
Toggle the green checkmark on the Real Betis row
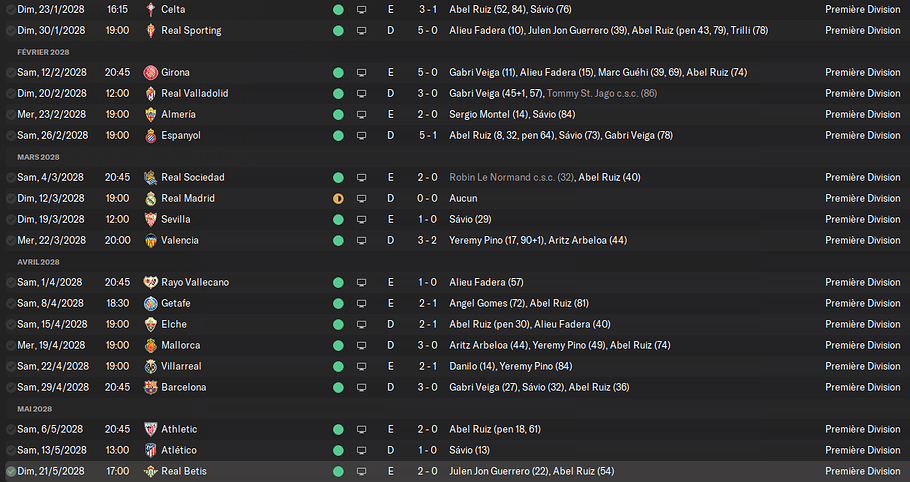point(10,472)
